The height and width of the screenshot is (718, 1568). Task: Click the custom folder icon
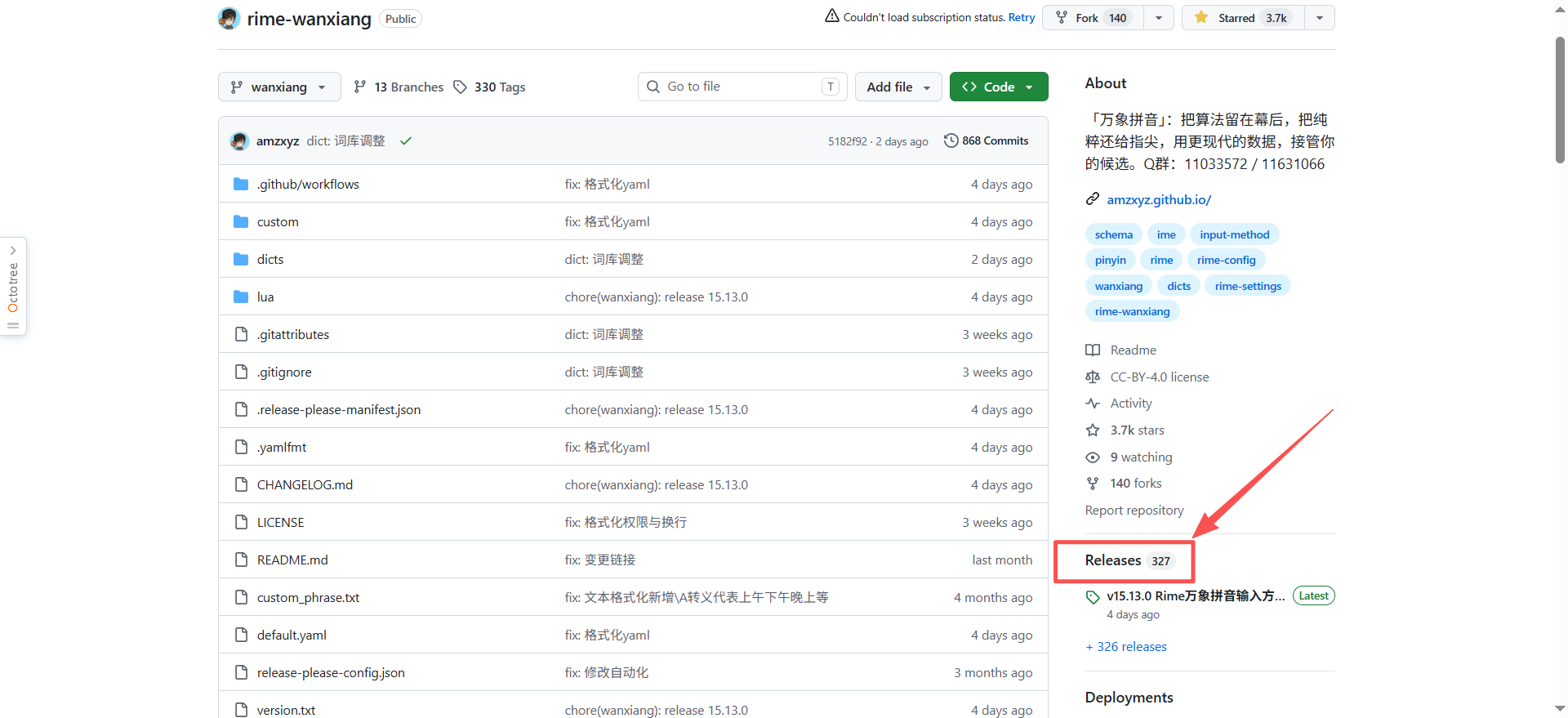tap(241, 221)
